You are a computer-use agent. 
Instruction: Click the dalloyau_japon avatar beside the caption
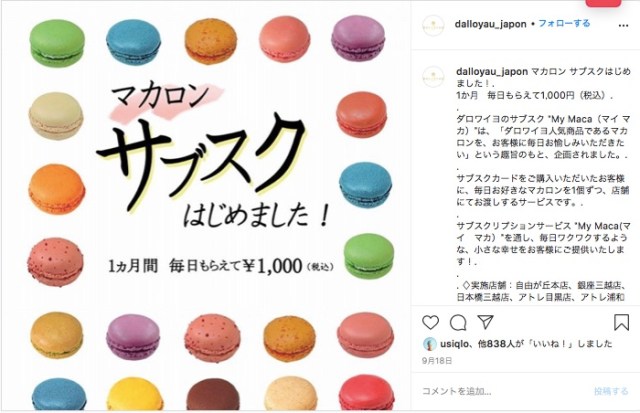433,76
